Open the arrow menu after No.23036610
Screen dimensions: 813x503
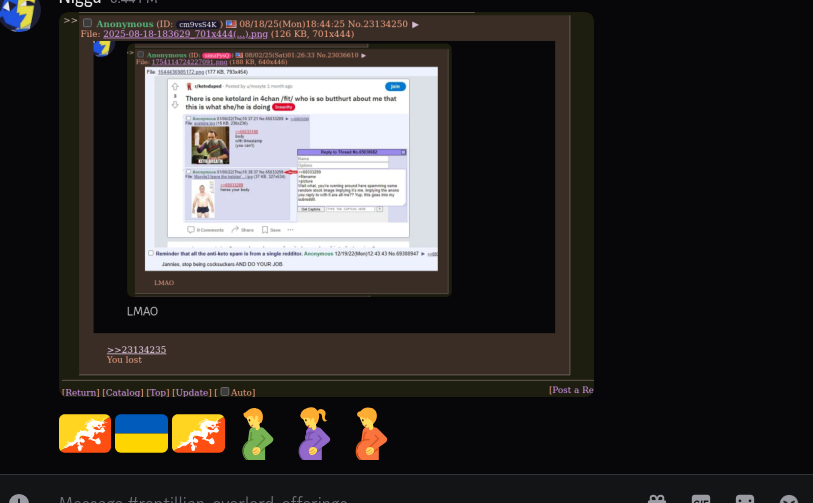[363, 55]
